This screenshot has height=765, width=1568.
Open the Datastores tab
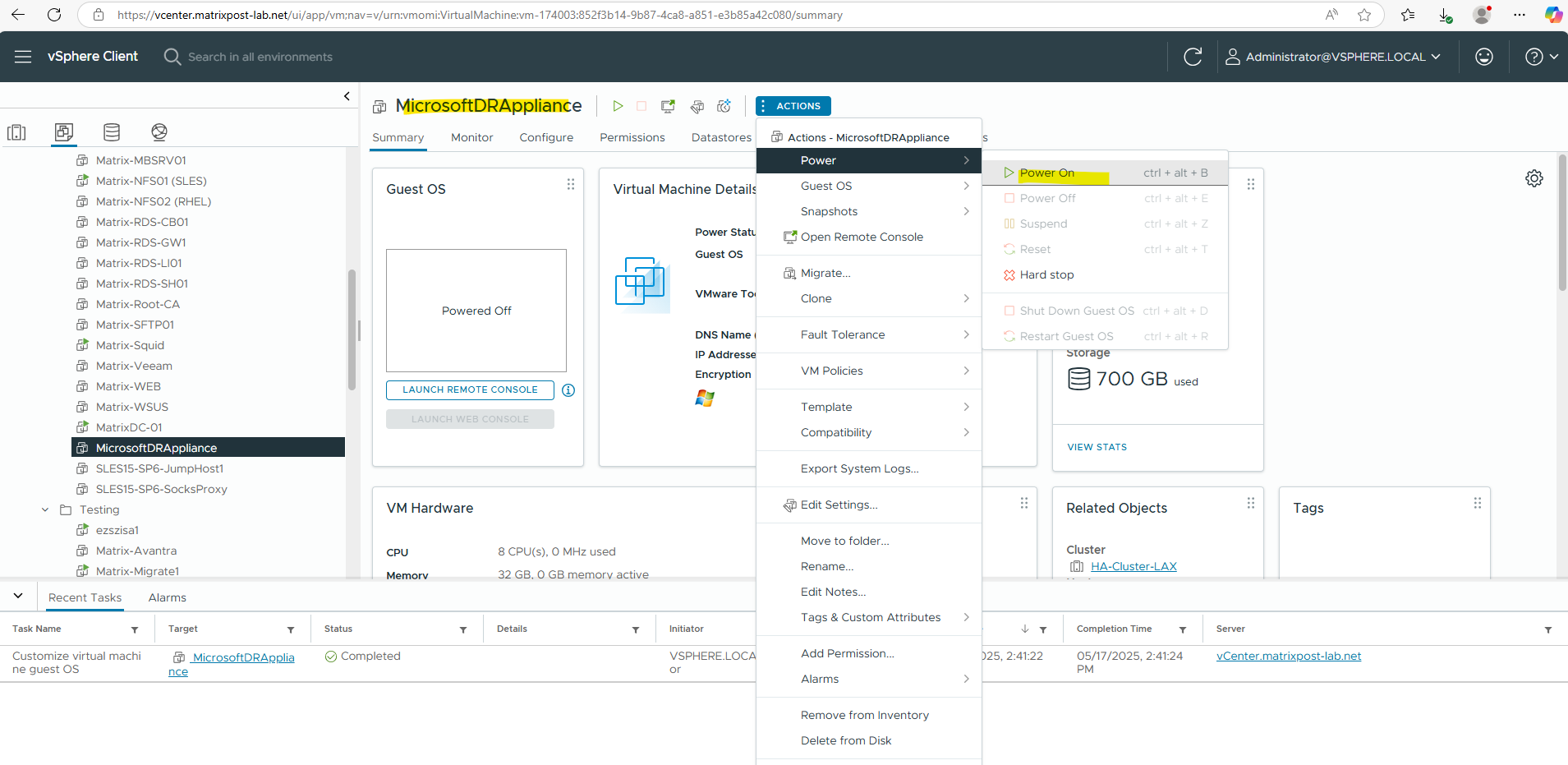coord(721,137)
